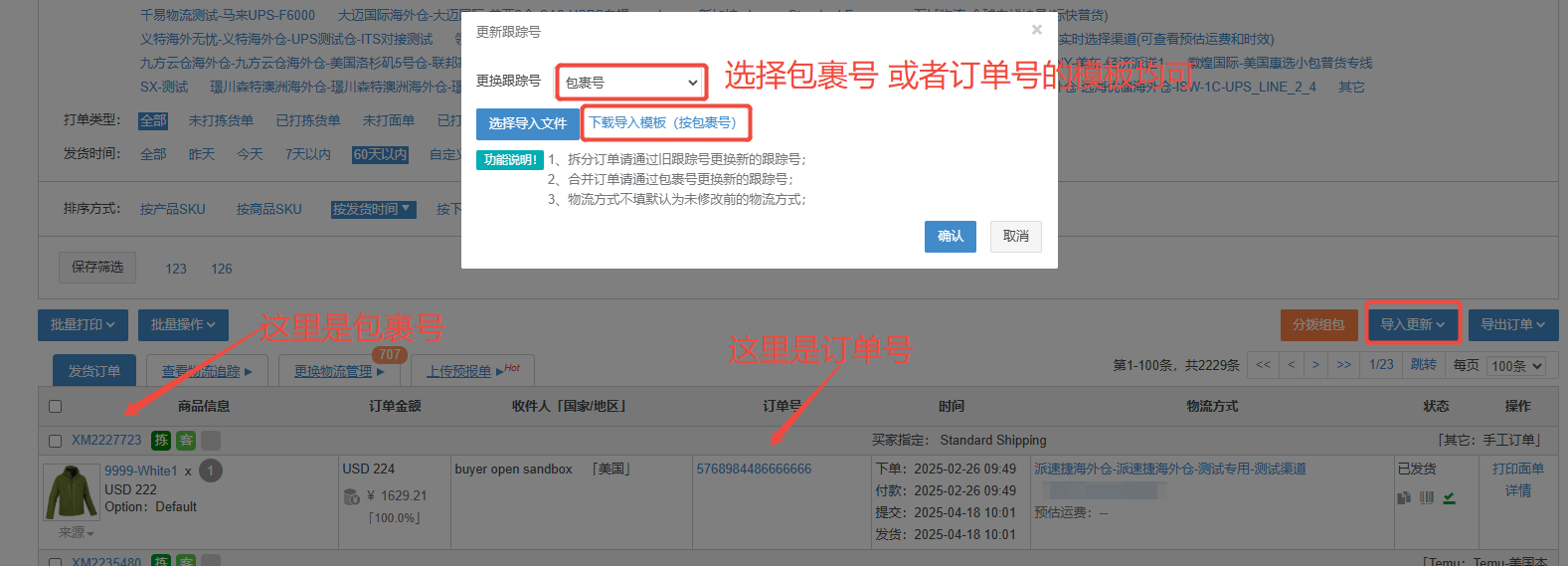
Task: Select the 其它 logistics option
Action: tap(1351, 87)
